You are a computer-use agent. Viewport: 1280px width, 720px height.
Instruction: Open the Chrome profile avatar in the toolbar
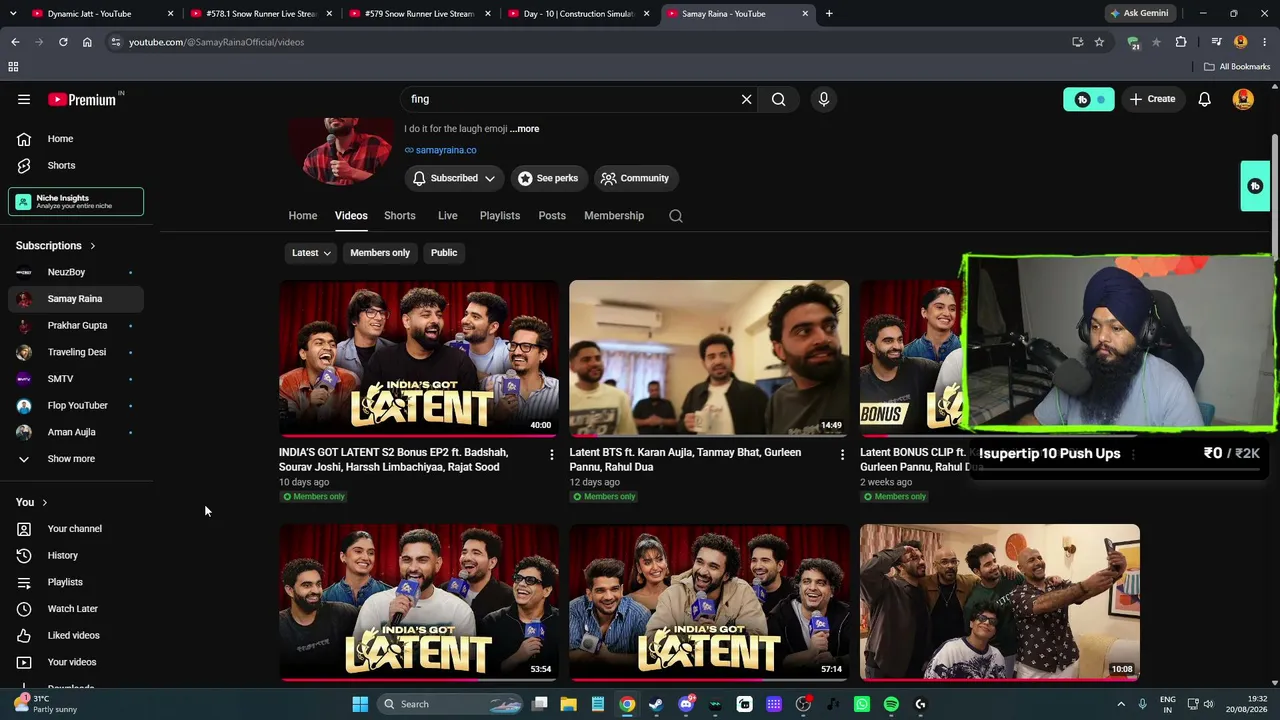[1241, 42]
